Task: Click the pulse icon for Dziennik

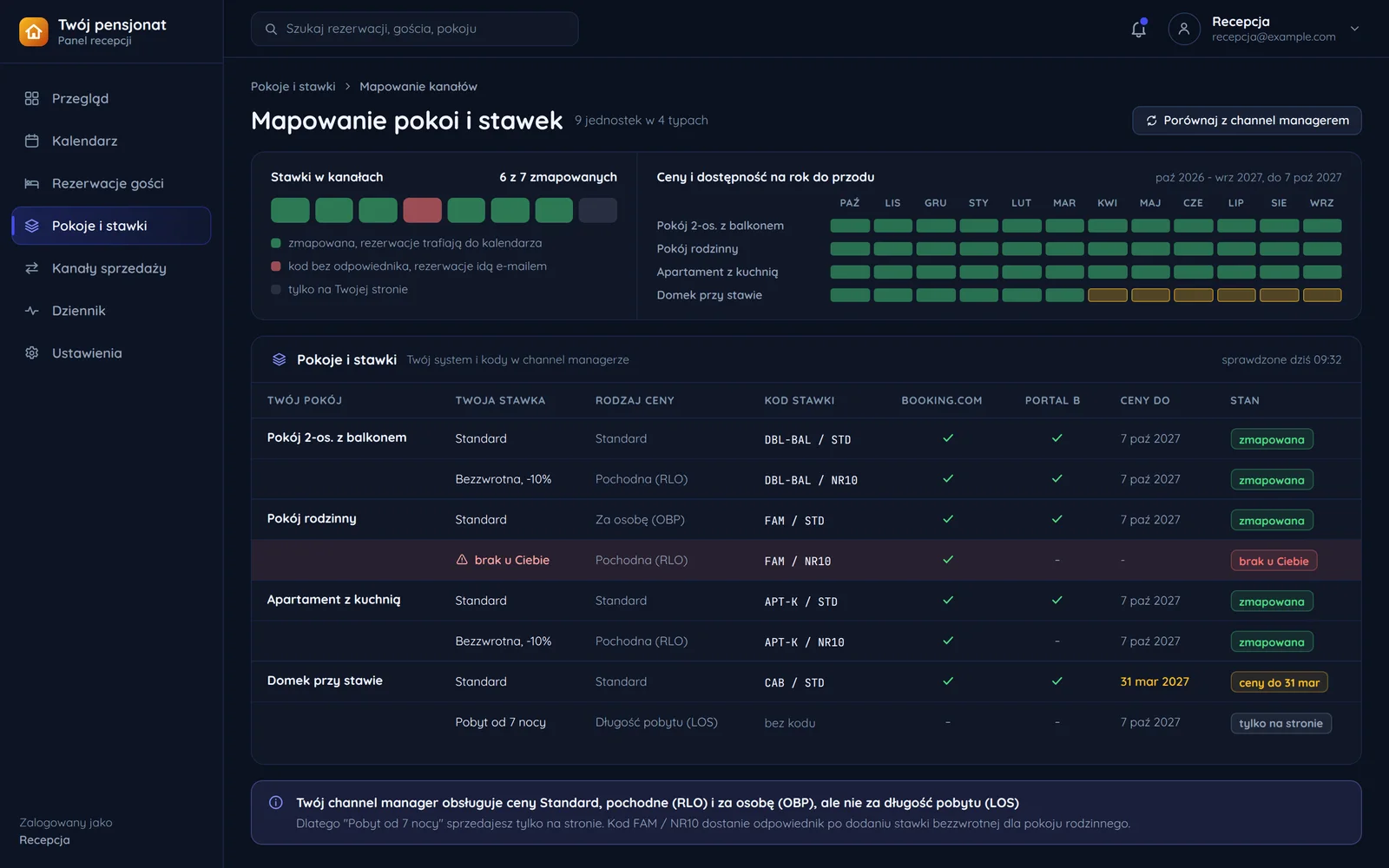Action: [x=32, y=311]
